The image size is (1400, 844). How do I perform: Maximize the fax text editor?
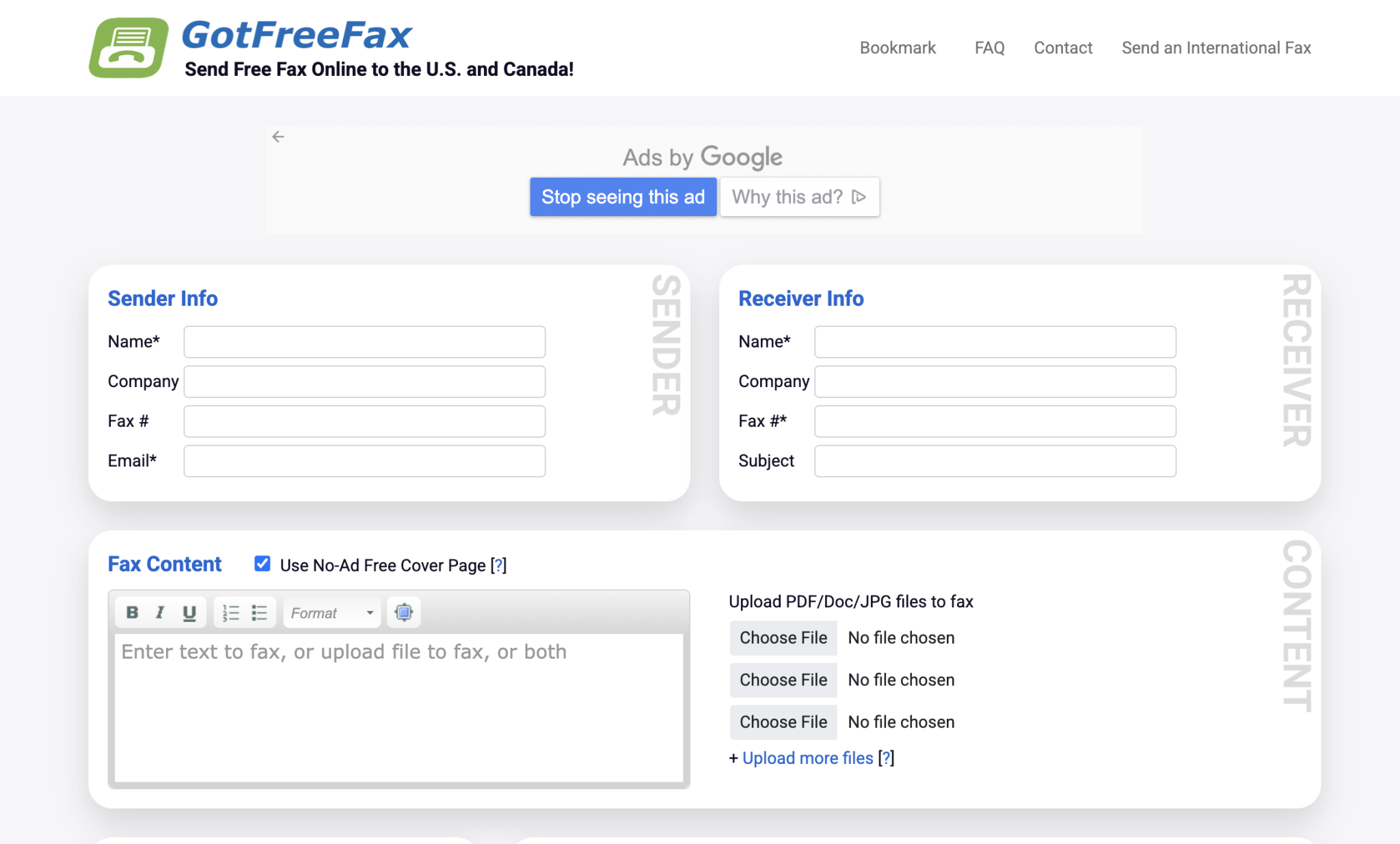(404, 612)
